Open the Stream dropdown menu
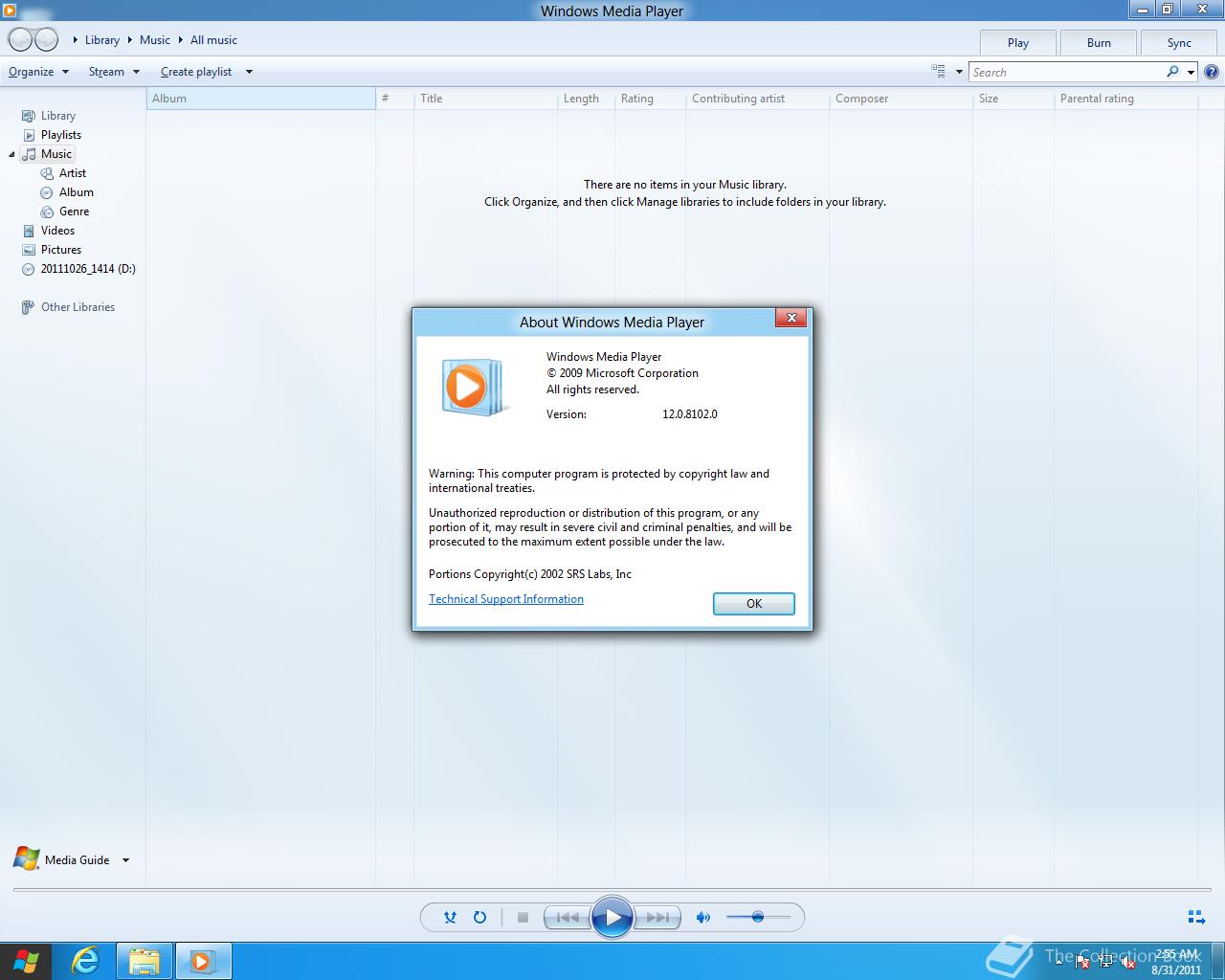 114,72
